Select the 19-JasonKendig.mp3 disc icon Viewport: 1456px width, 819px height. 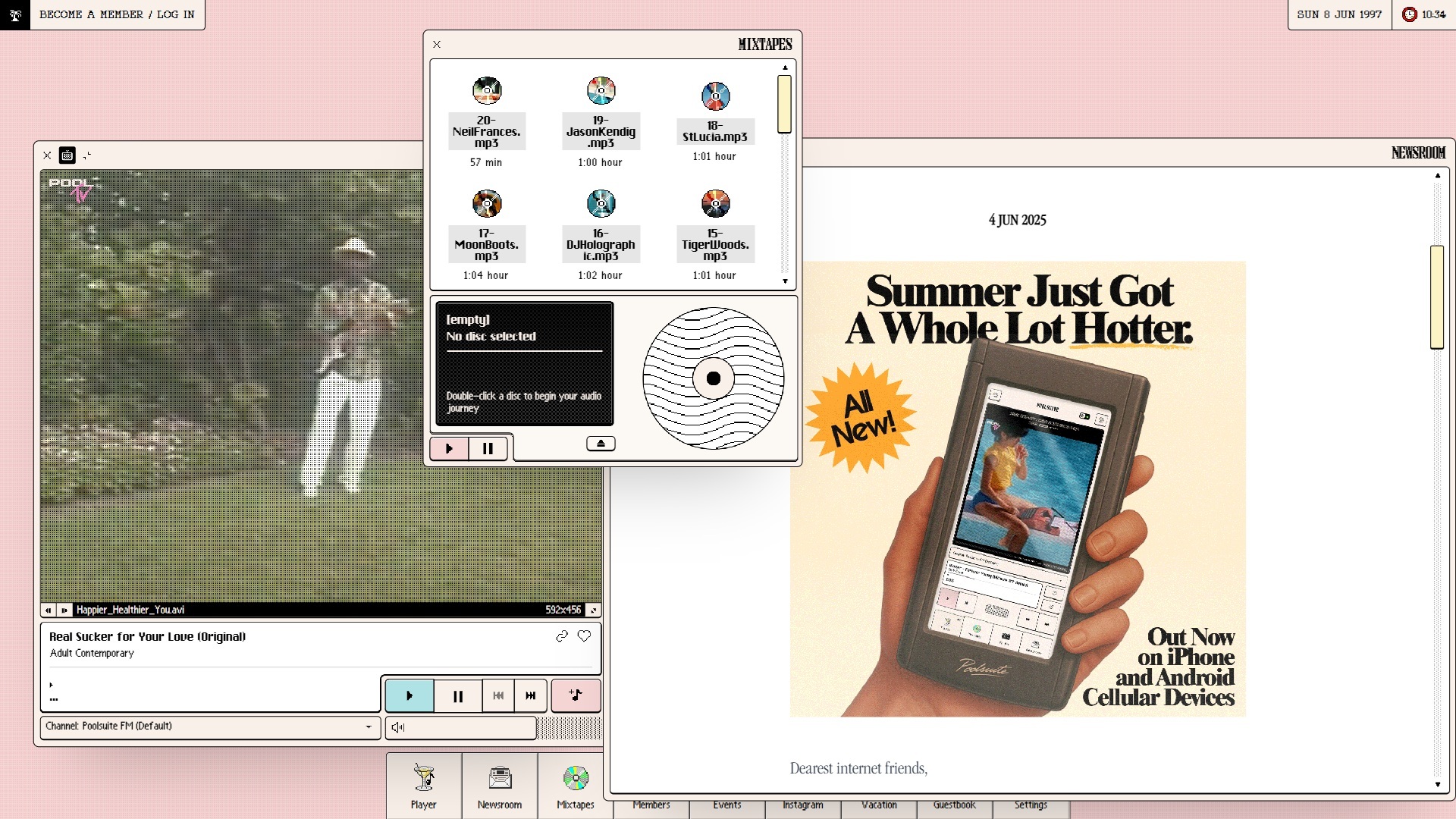[x=601, y=90]
